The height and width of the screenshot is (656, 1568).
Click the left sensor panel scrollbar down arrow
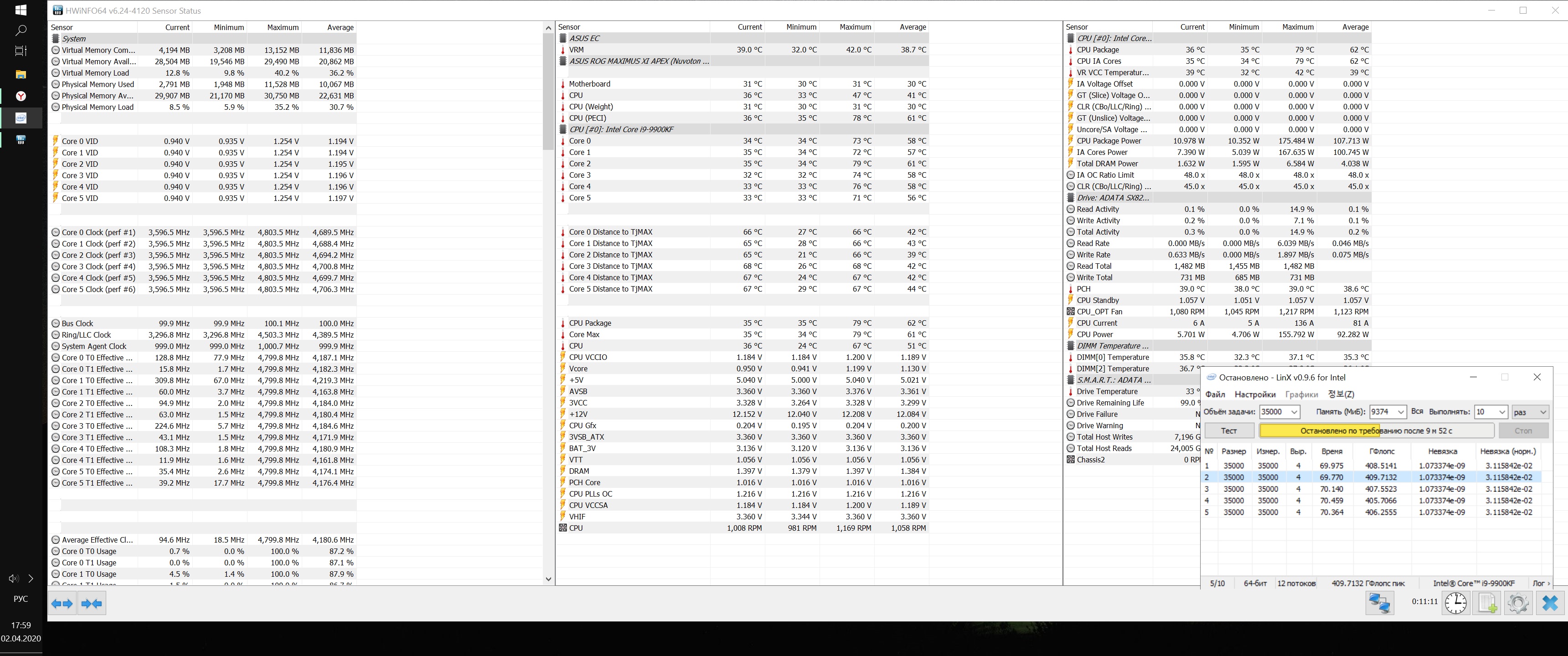click(548, 579)
